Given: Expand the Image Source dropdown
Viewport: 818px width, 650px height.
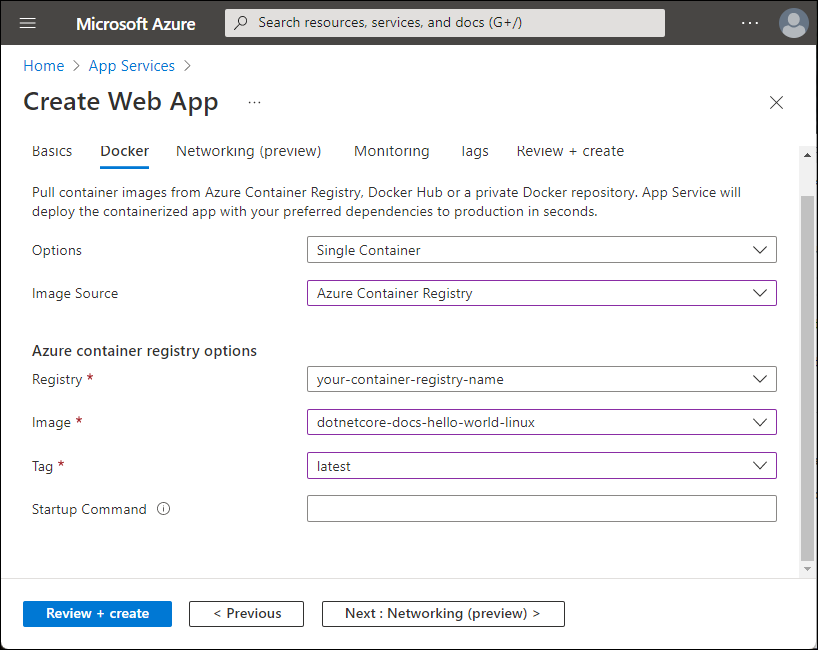Looking at the screenshot, I should pyautogui.click(x=541, y=293).
